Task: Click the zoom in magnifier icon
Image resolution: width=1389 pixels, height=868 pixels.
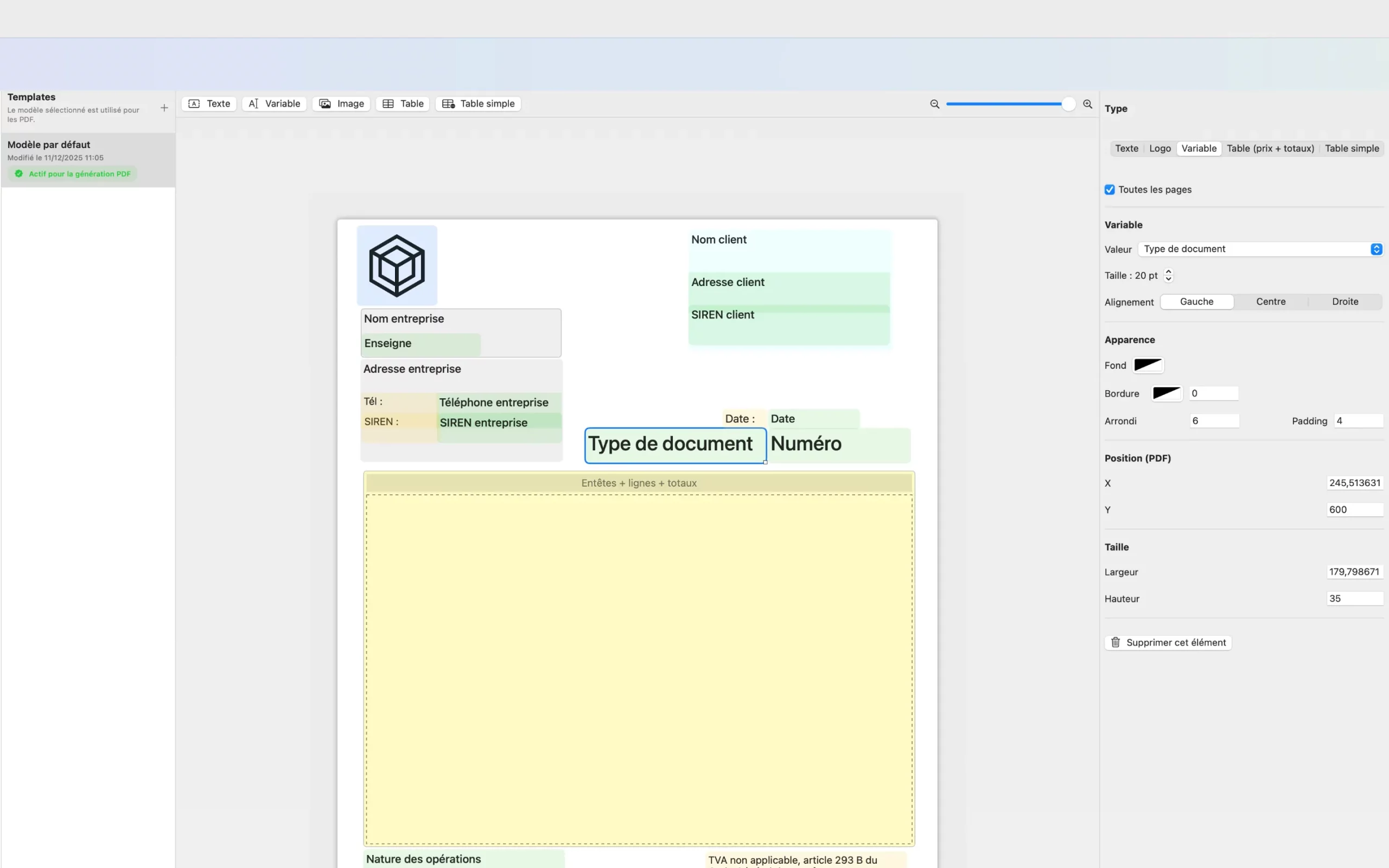Action: click(x=1087, y=105)
